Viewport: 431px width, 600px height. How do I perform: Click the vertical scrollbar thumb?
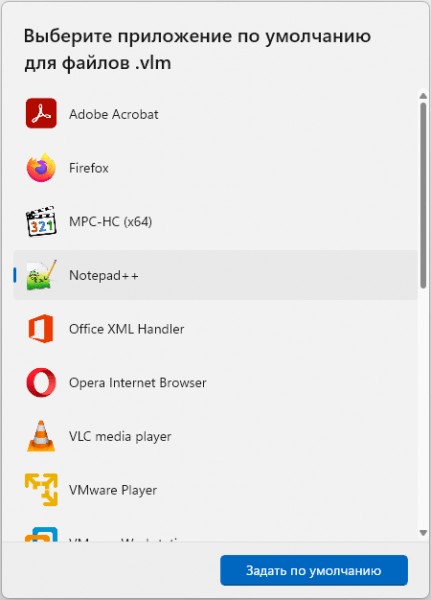423,195
